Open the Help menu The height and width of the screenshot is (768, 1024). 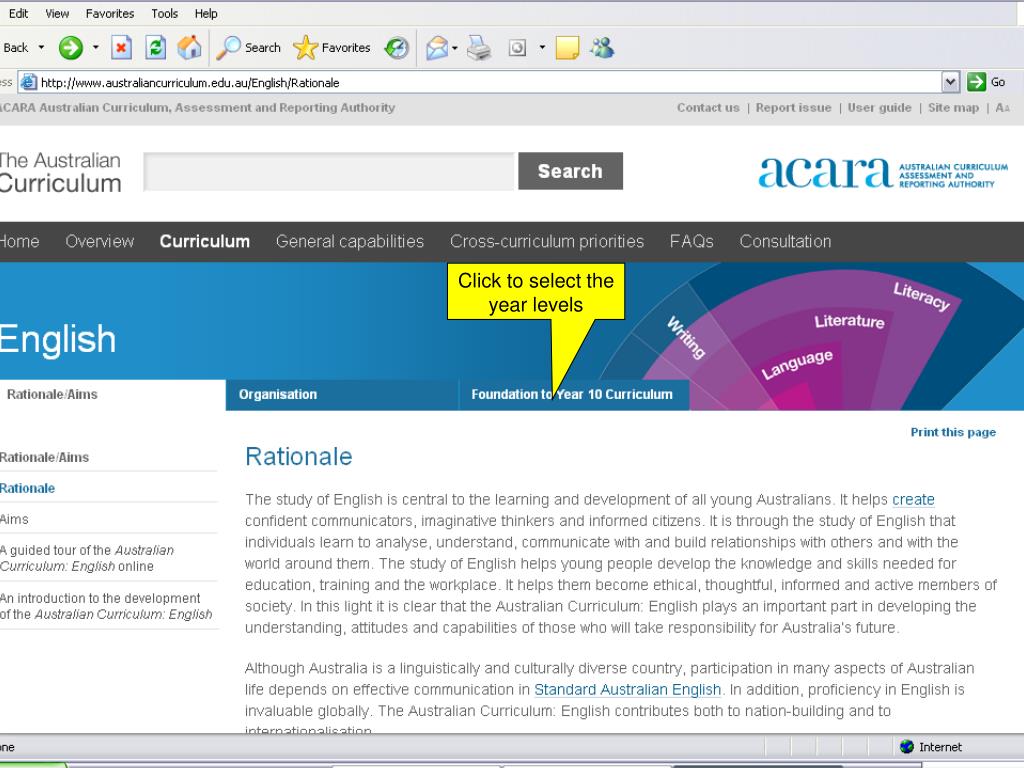[x=206, y=13]
